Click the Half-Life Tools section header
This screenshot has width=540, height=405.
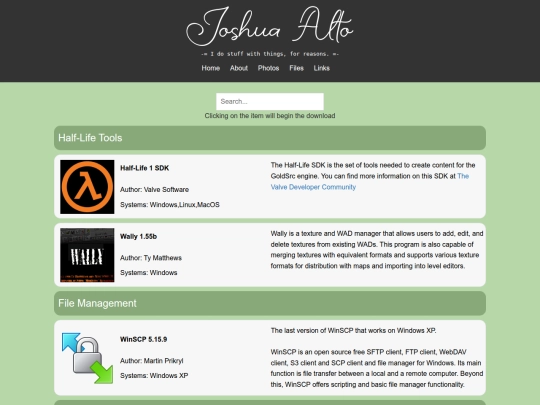tap(270, 138)
